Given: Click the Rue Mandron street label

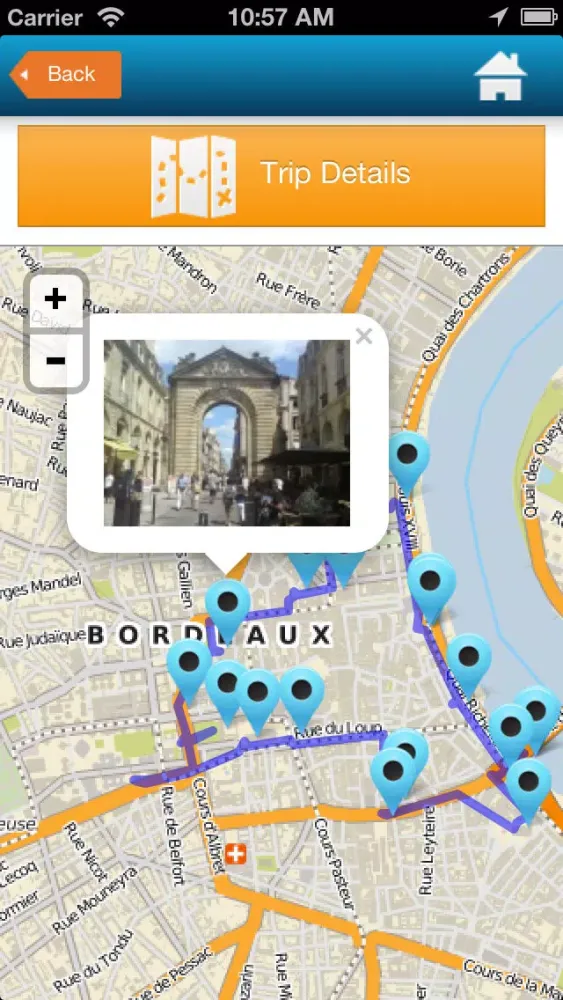Looking at the screenshot, I should (x=185, y=270).
